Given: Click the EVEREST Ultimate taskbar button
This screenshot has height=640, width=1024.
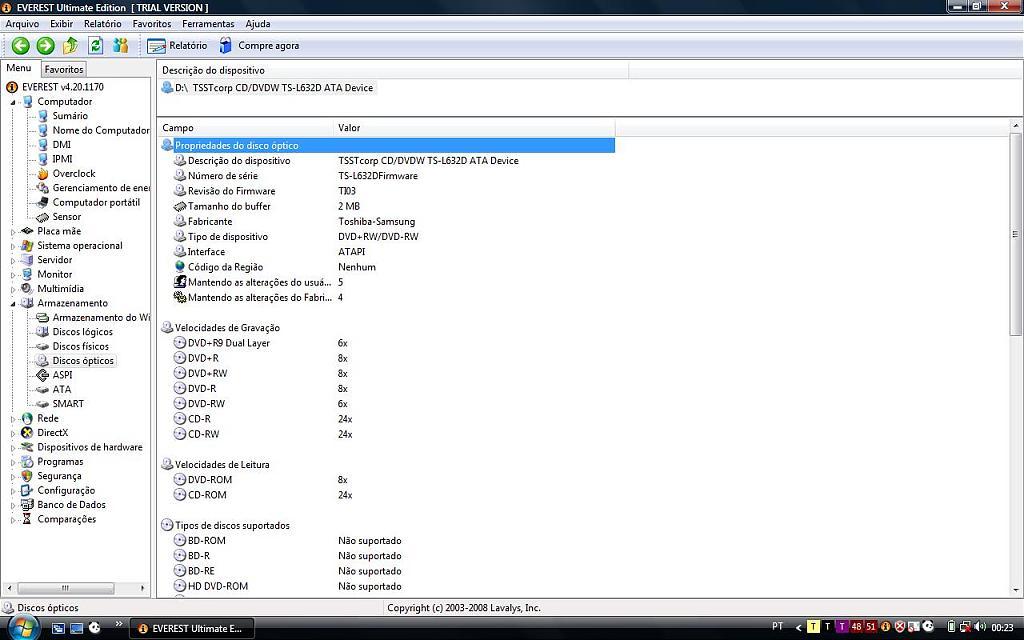Looking at the screenshot, I should pos(191,628).
